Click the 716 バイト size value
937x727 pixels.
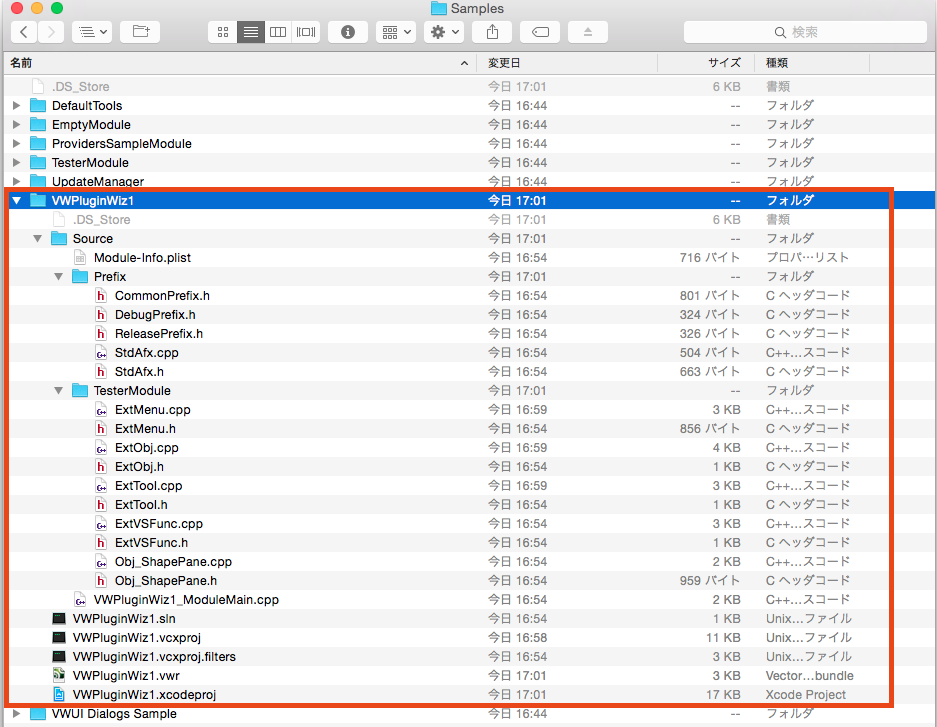click(710, 257)
